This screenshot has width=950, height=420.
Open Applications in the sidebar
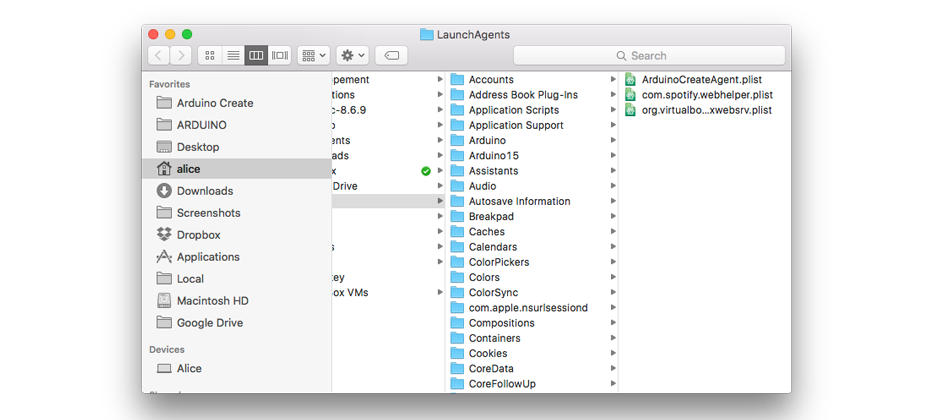236,256
